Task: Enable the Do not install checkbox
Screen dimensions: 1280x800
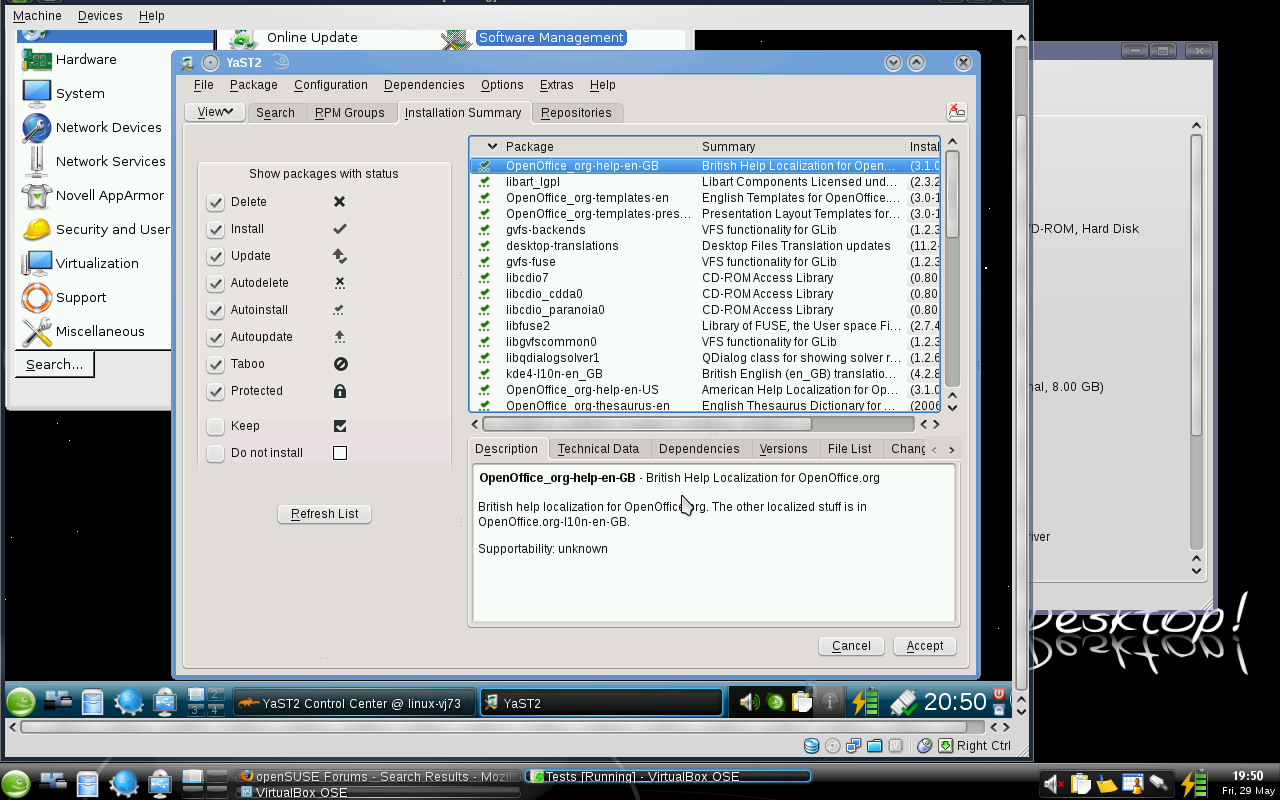Action: tap(216, 453)
